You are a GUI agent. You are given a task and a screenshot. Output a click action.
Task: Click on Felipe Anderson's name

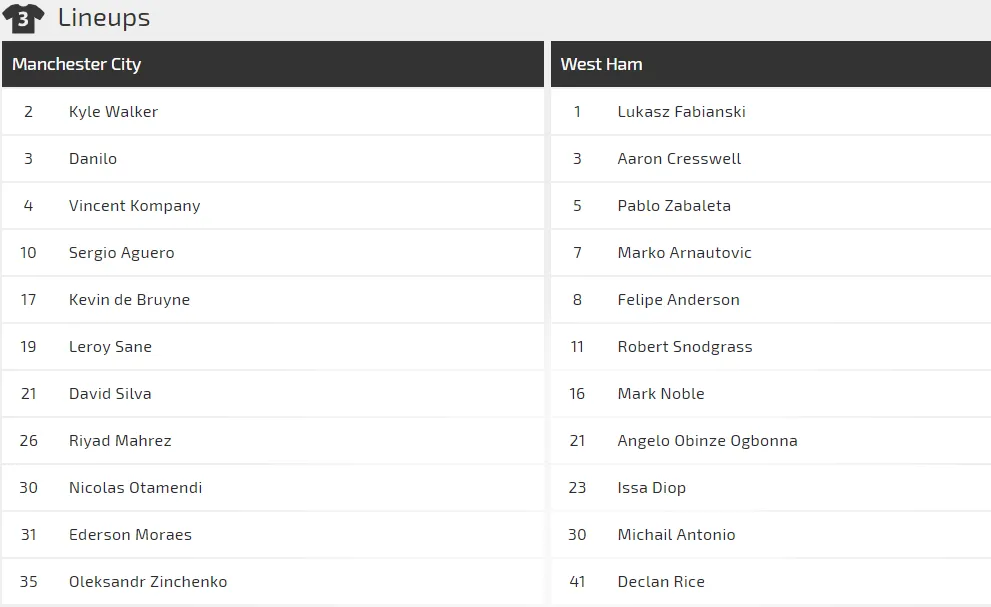coord(678,300)
